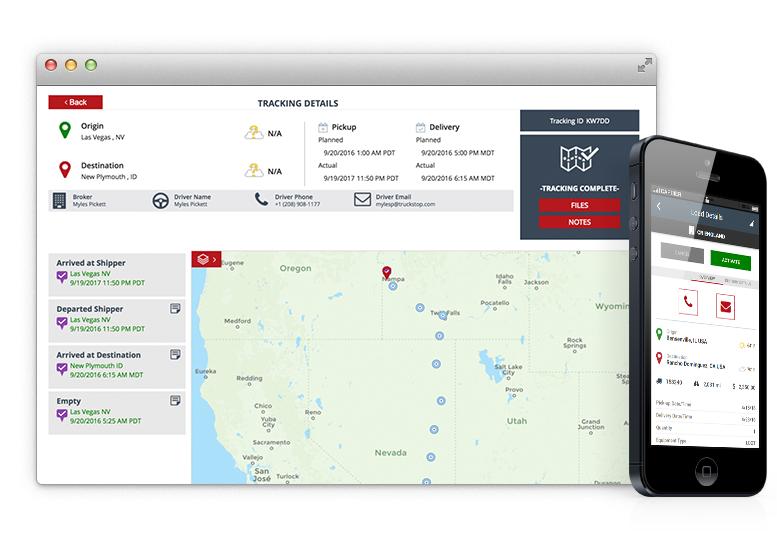This screenshot has width=777, height=533.
Task: Click the Broker building icon
Action: point(59,201)
